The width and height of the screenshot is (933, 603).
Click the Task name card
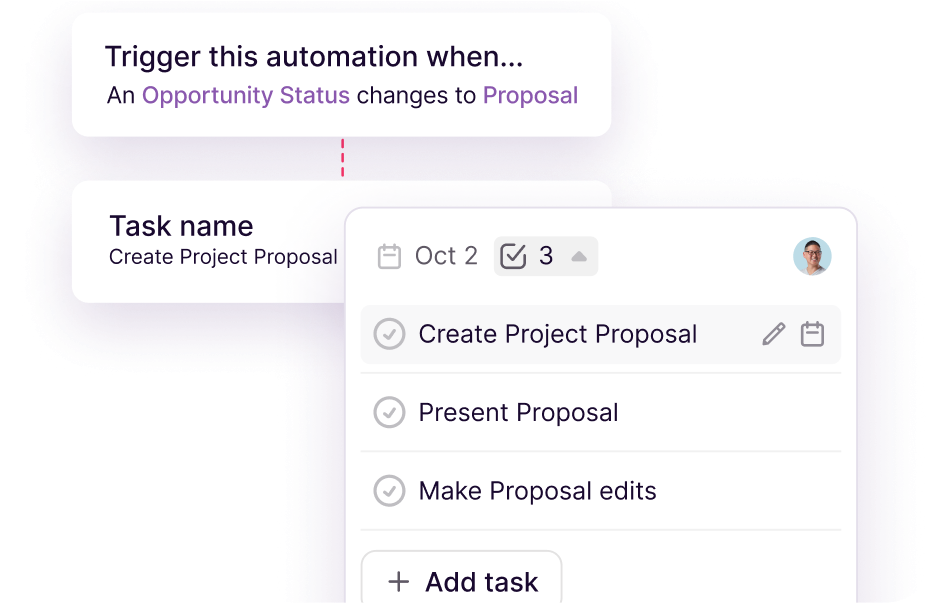200,240
